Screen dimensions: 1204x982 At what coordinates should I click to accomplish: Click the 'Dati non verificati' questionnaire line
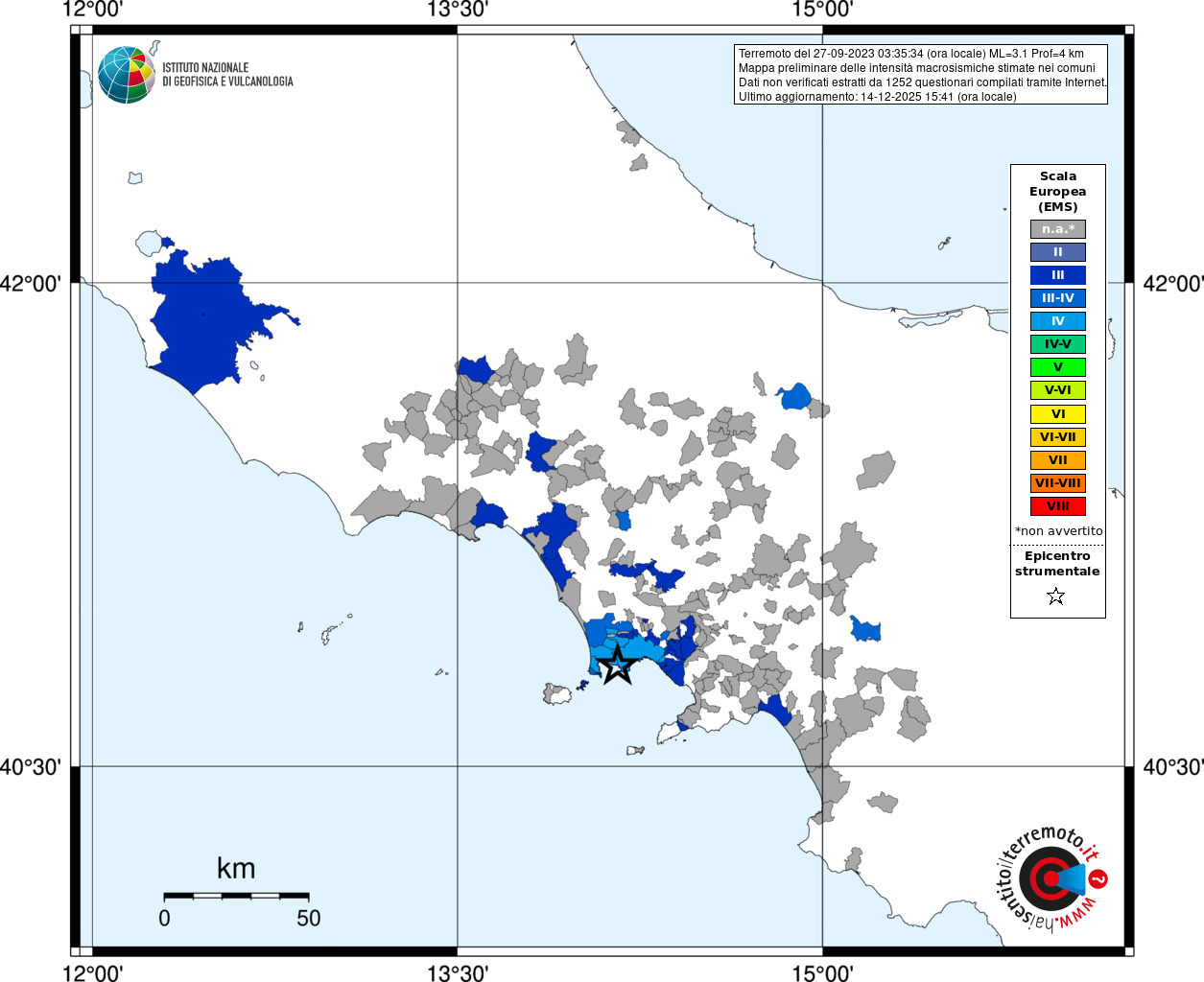[922, 82]
